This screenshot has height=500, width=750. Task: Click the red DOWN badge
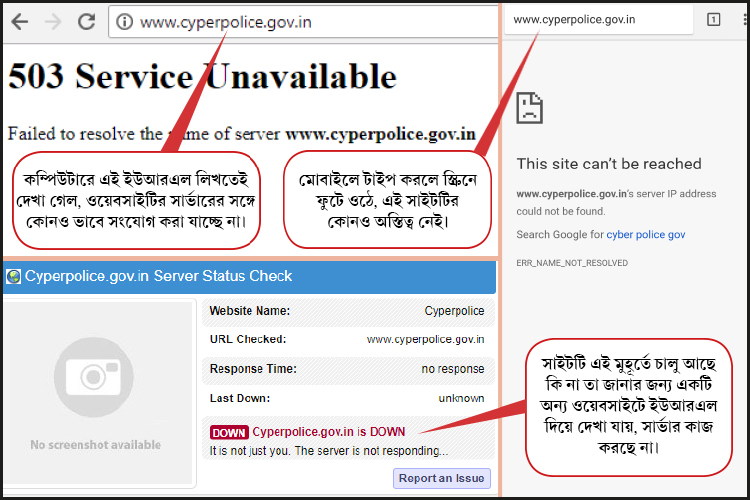pyautogui.click(x=229, y=432)
